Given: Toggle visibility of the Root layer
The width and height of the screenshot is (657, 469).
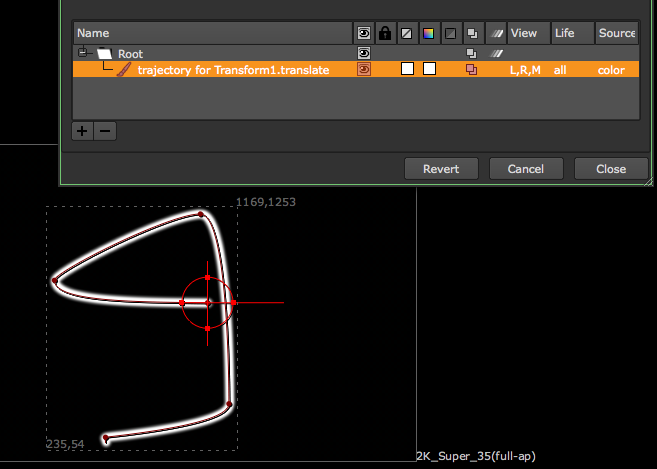Looking at the screenshot, I should 364,53.
